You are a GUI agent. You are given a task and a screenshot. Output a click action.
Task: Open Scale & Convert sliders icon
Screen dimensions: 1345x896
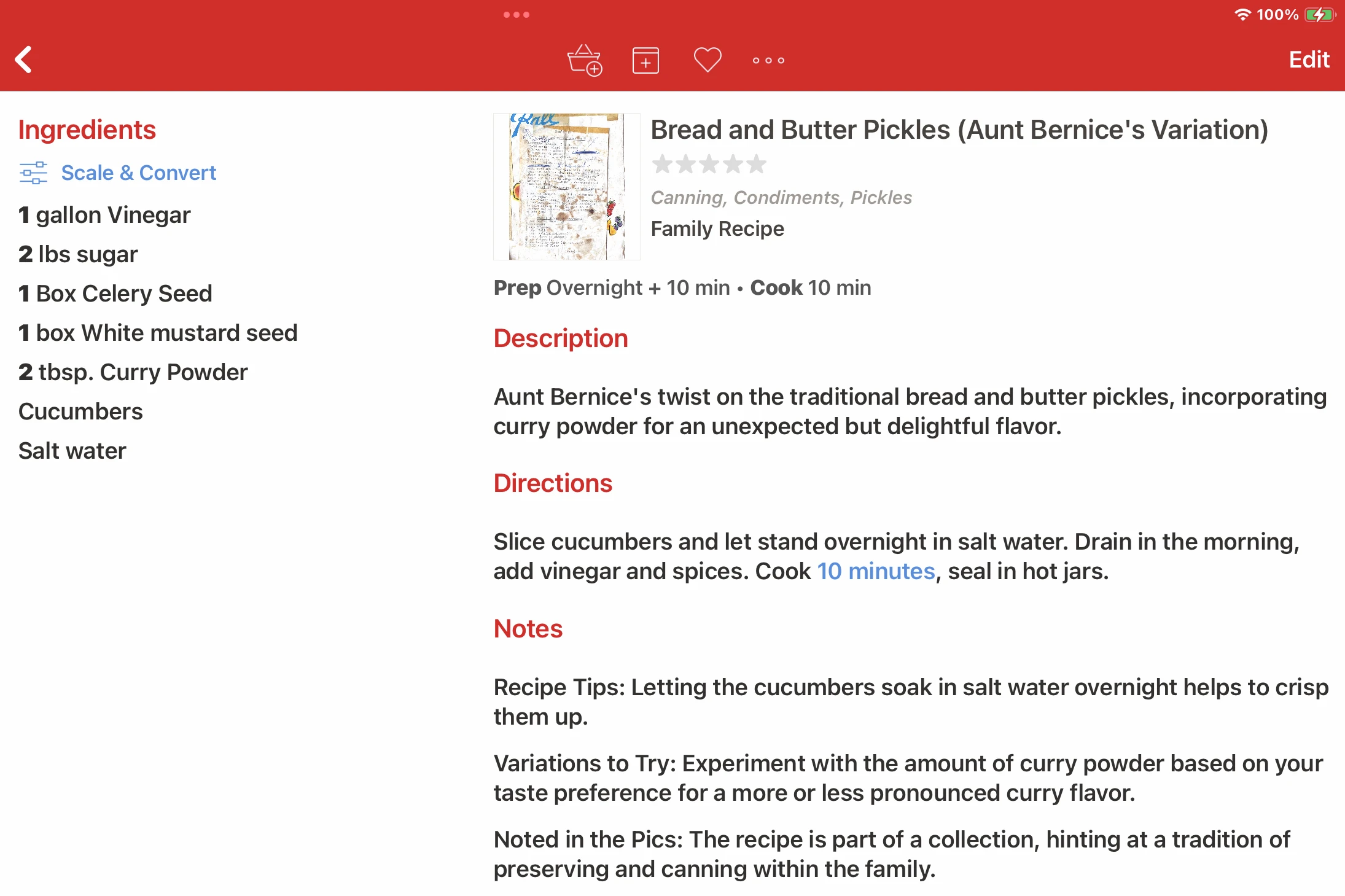click(33, 173)
